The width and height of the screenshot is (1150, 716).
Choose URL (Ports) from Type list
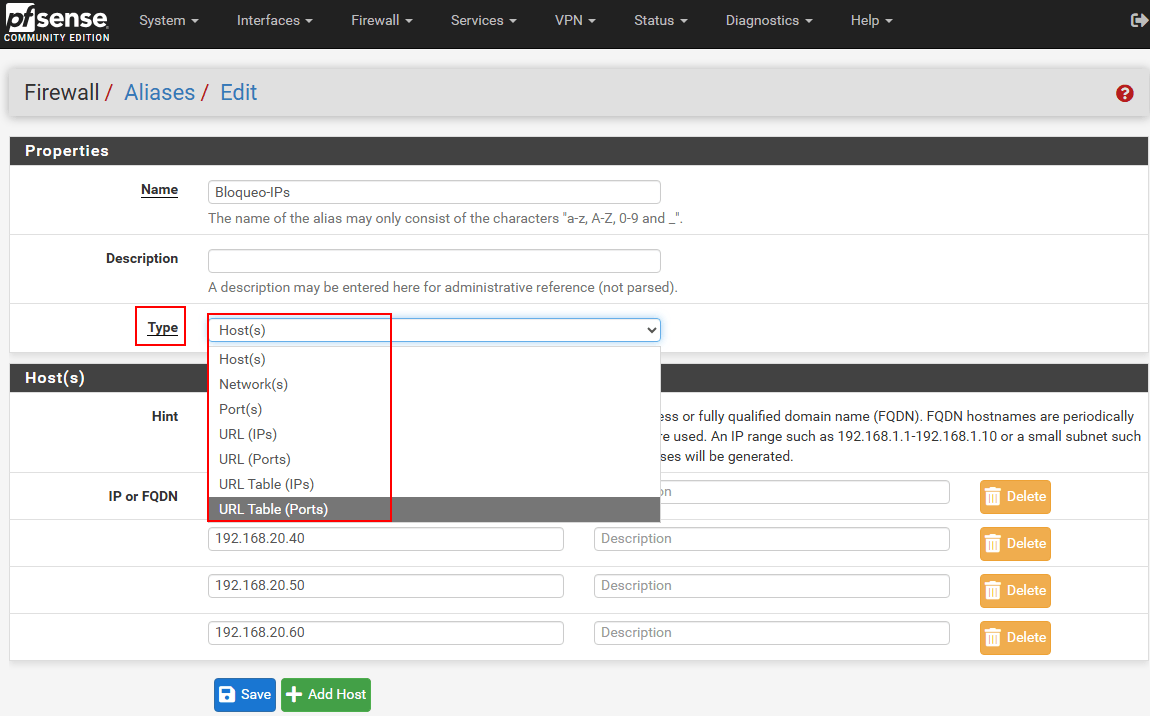pyautogui.click(x=434, y=459)
